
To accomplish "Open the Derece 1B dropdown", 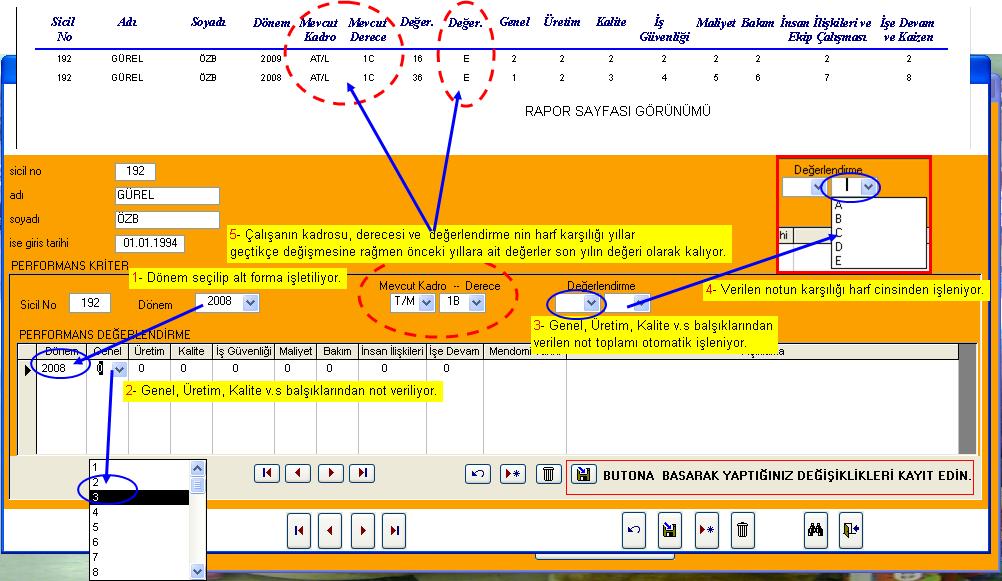I will (475, 303).
